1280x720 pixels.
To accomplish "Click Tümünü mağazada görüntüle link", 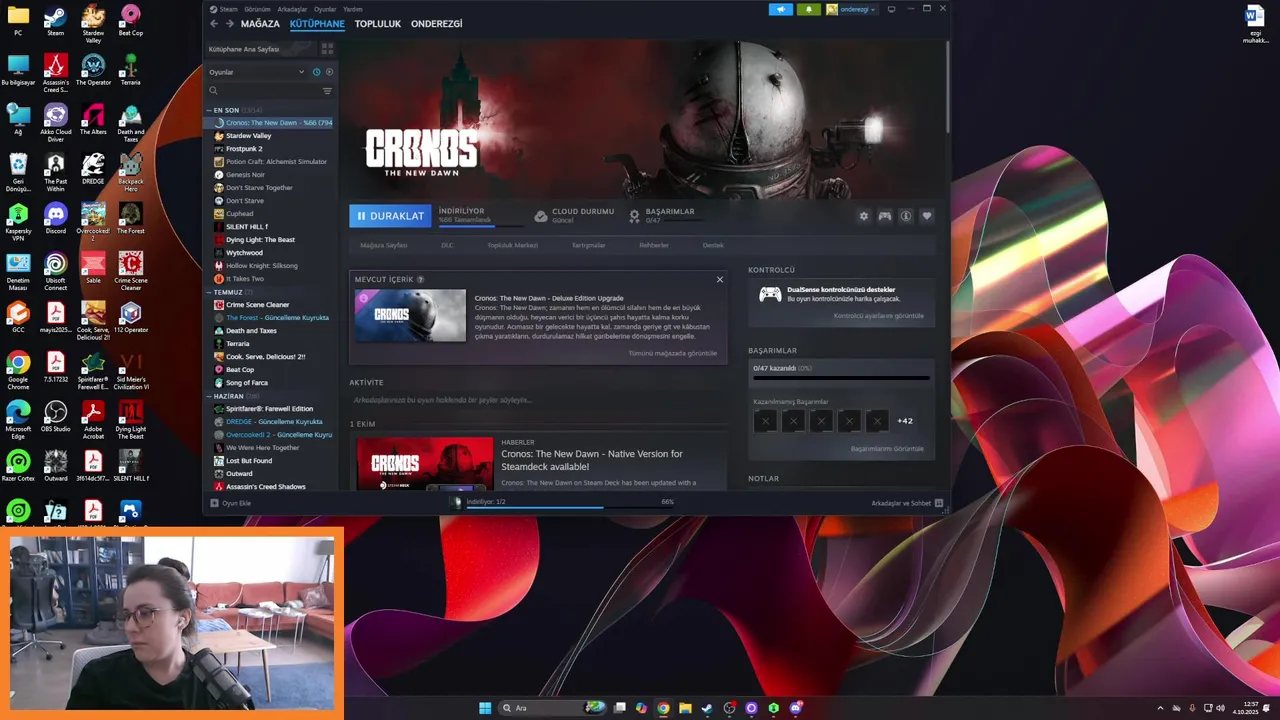I will (672, 353).
